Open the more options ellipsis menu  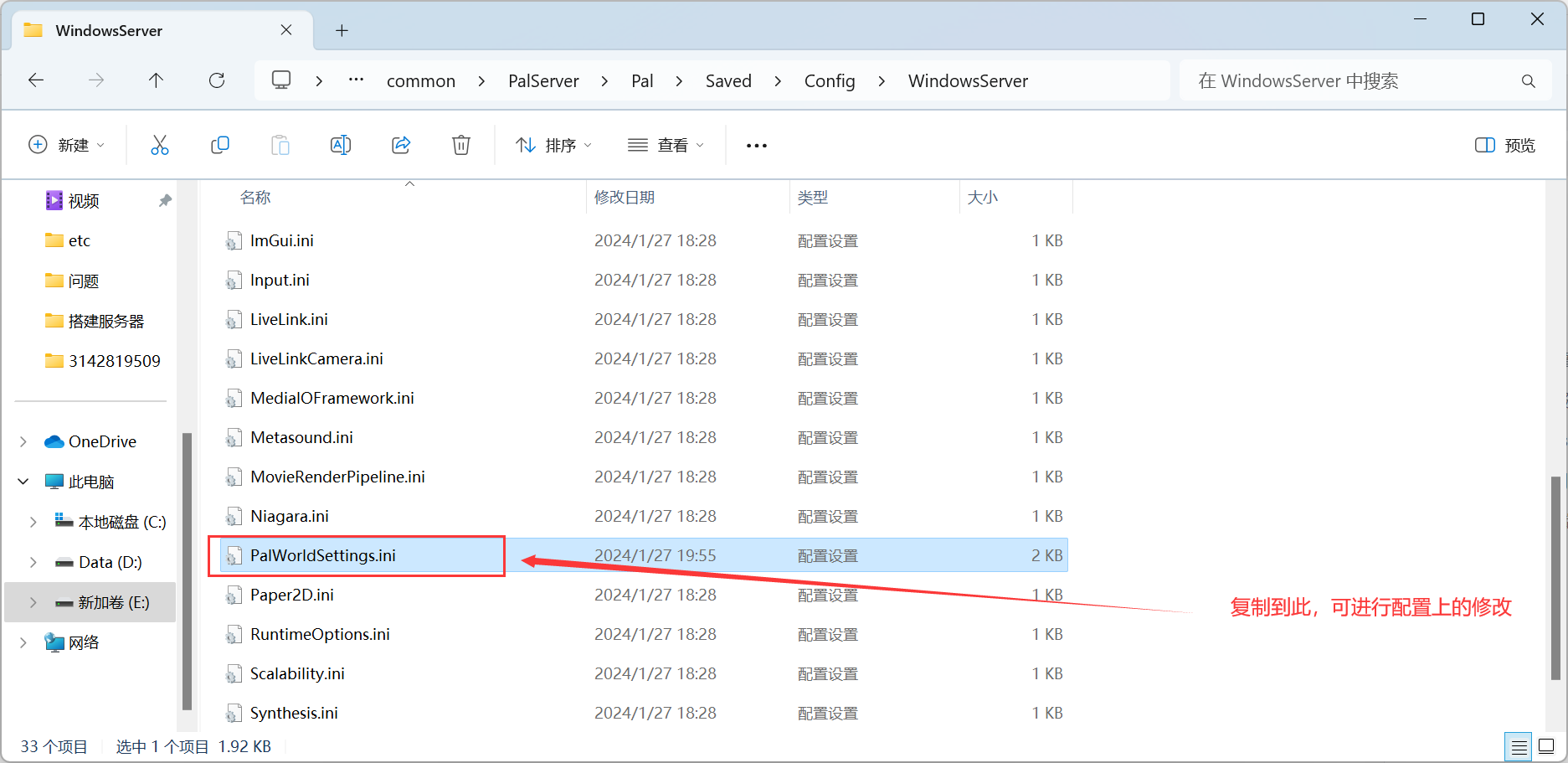[x=757, y=146]
